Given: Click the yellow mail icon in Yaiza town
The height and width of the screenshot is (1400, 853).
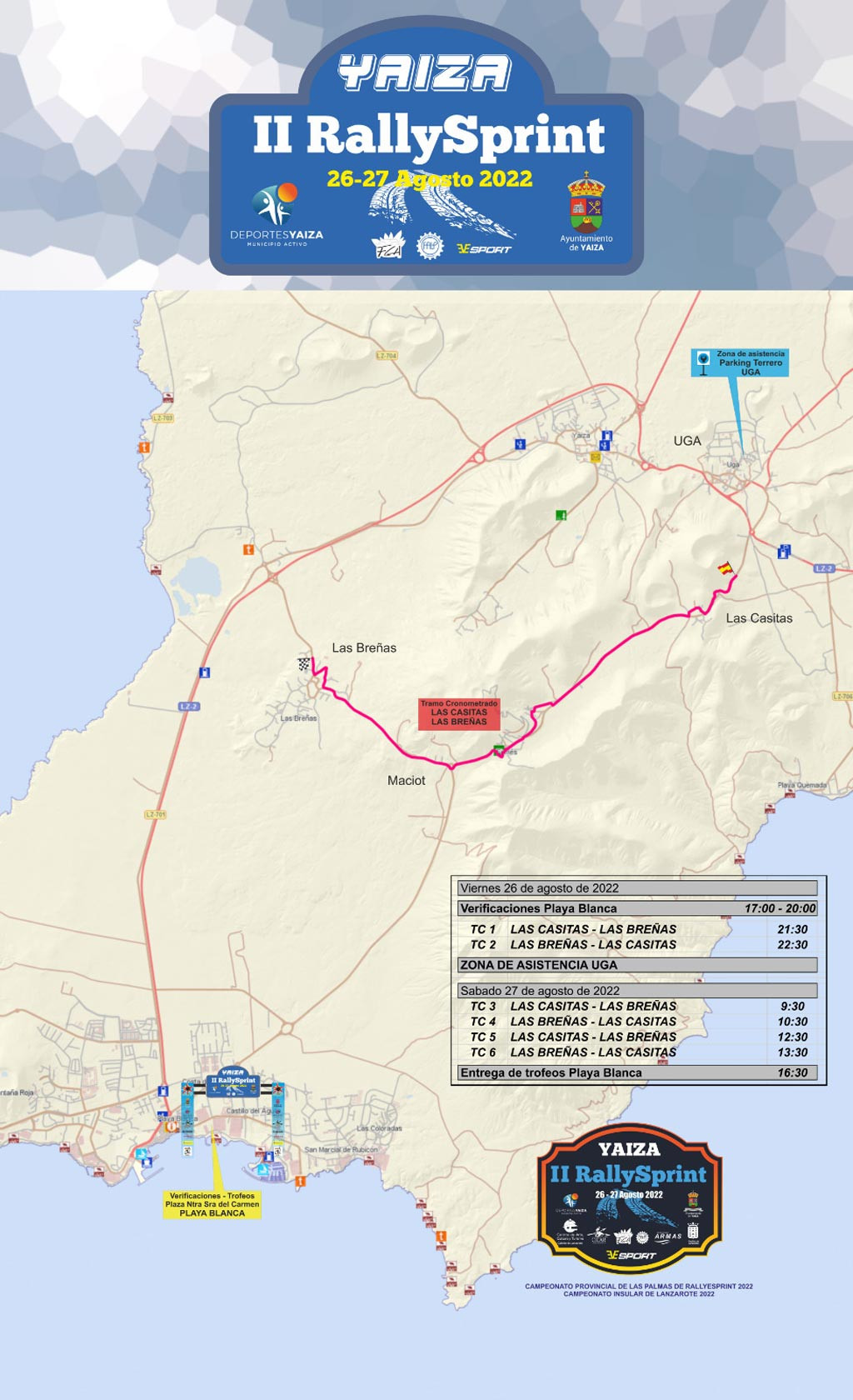Looking at the screenshot, I should (x=596, y=457).
